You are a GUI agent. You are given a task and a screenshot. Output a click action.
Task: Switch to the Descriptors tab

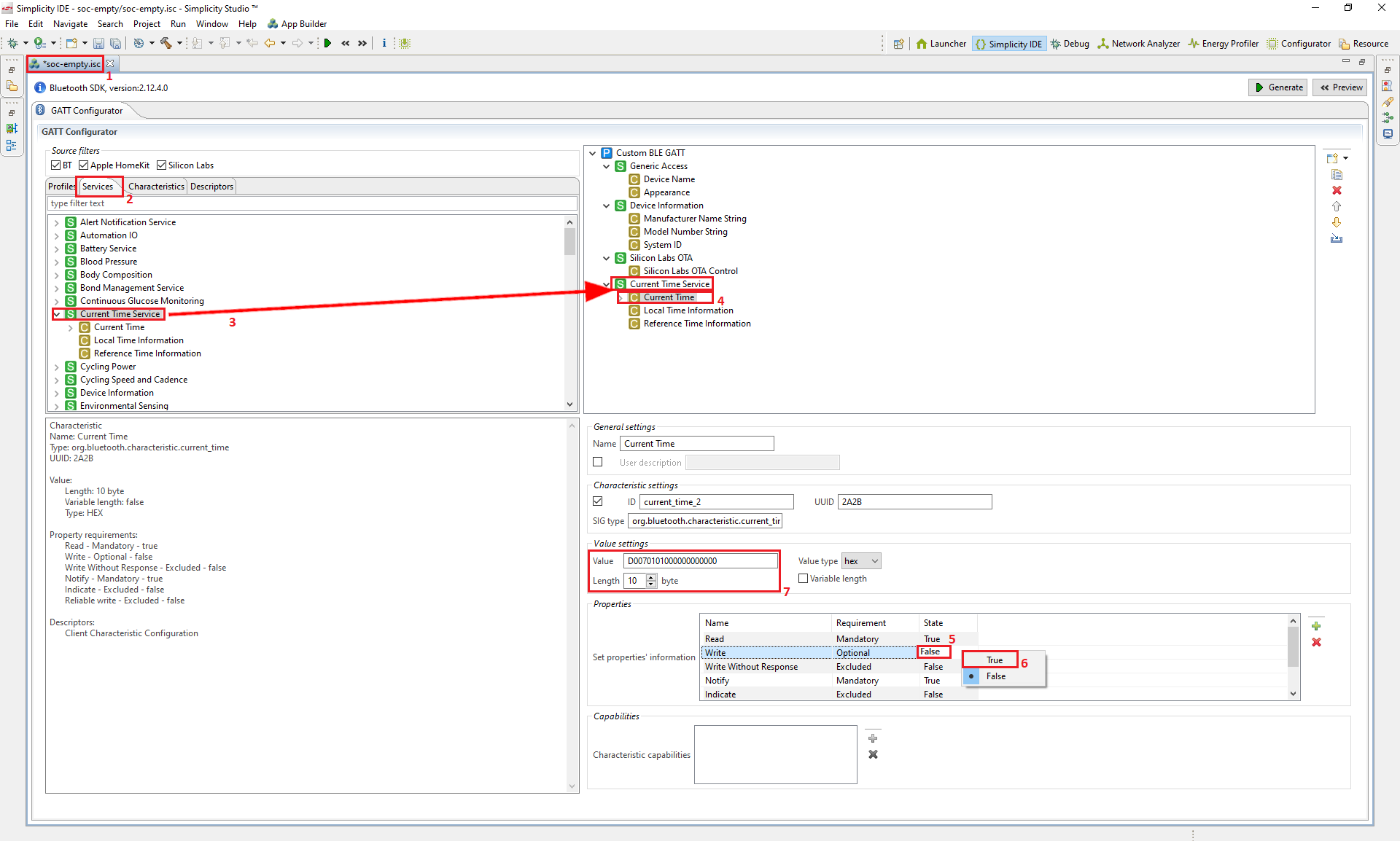click(211, 187)
